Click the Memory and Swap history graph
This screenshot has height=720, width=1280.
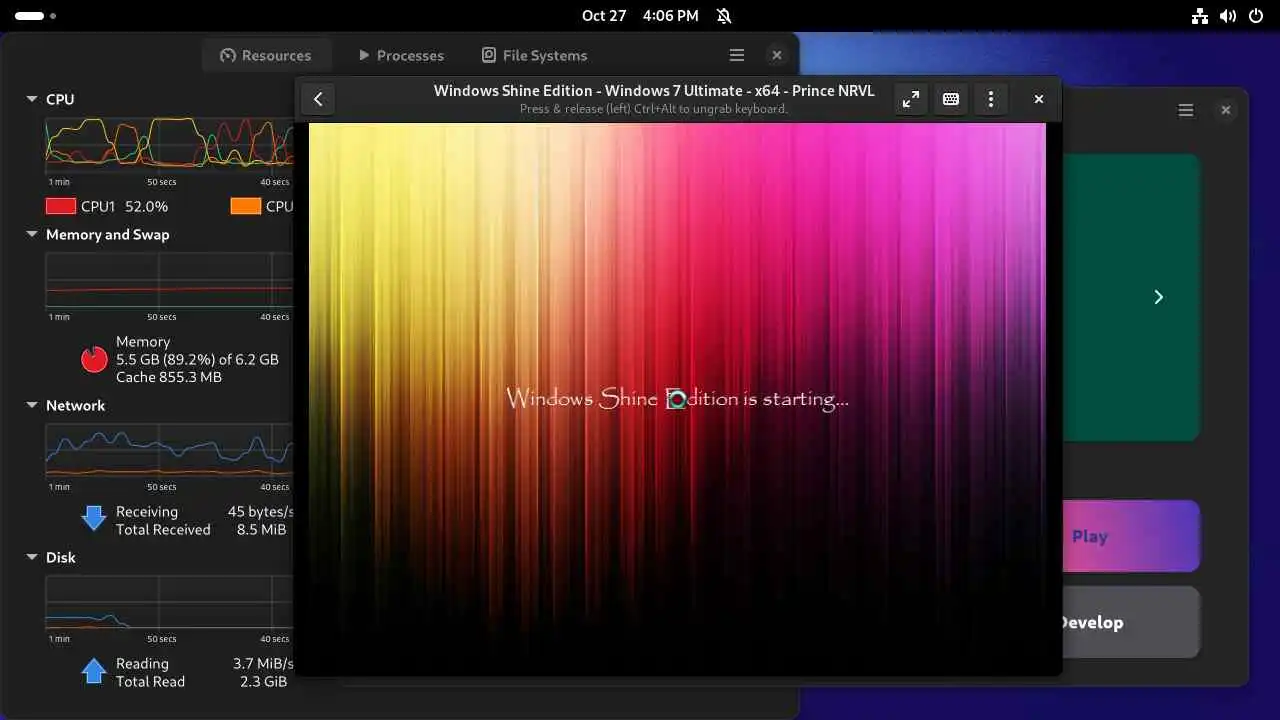(x=169, y=281)
